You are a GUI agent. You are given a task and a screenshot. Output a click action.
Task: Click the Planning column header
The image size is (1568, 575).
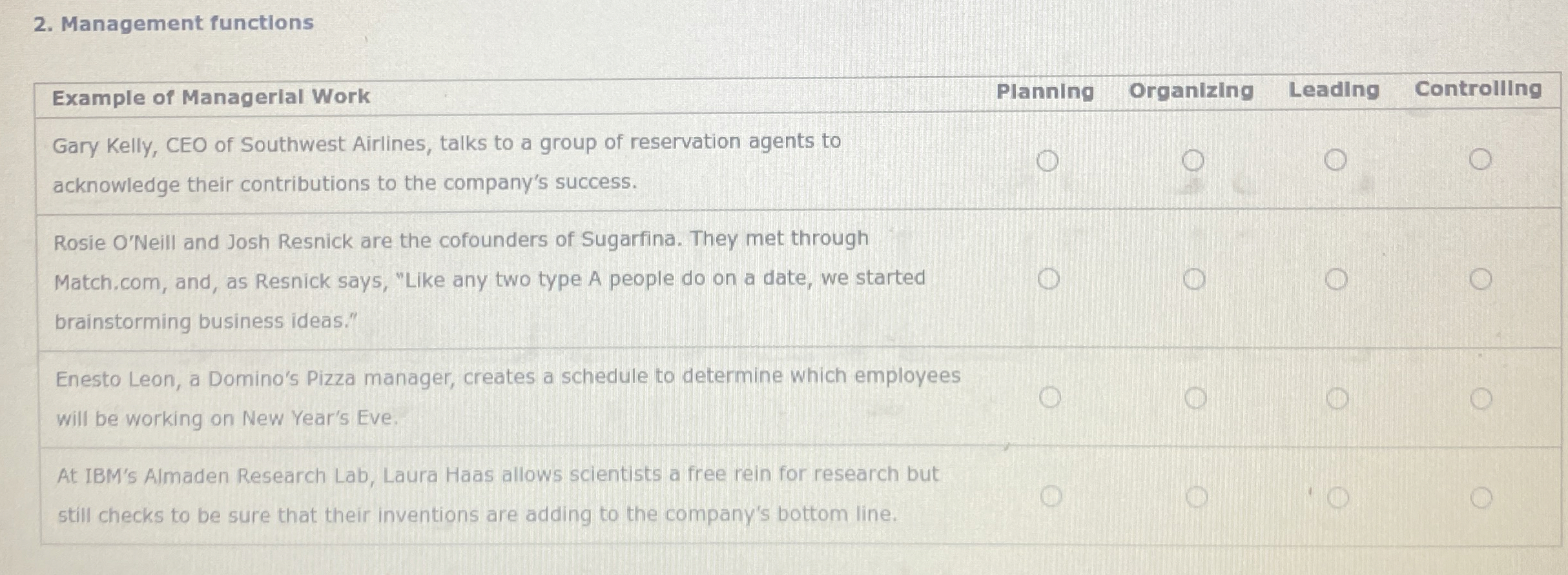(1045, 92)
